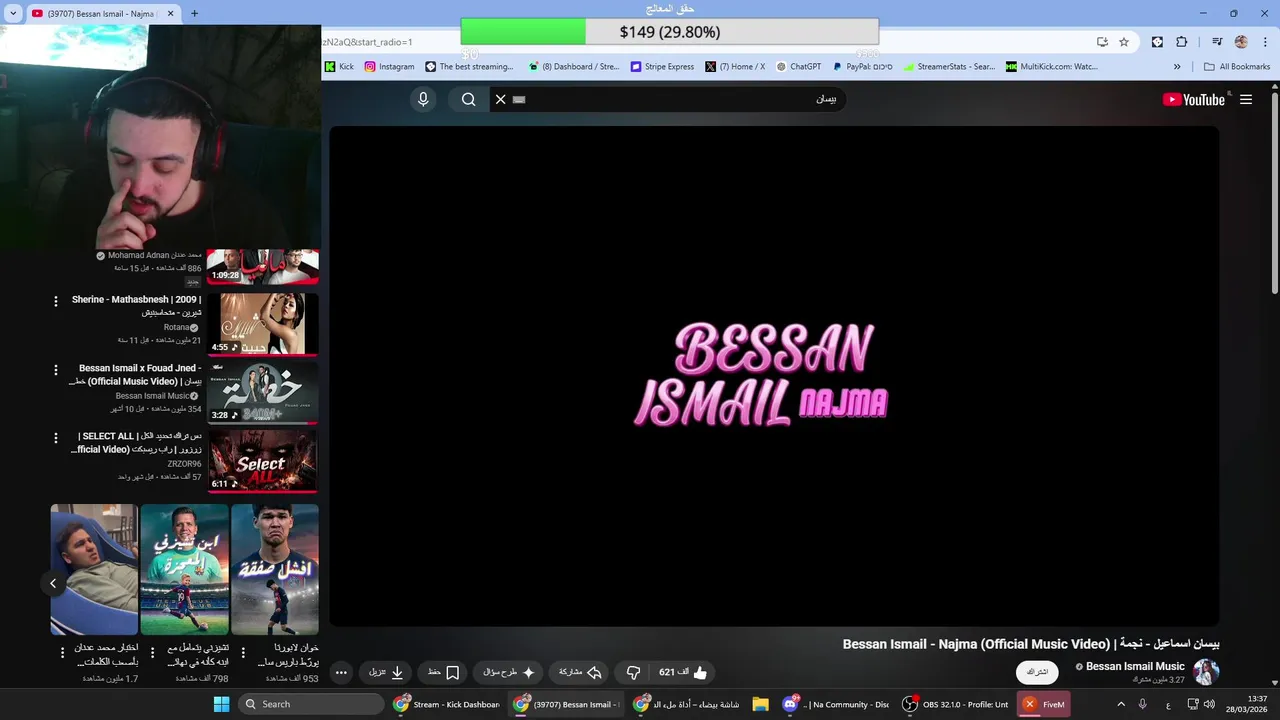Click the Windows Start button
This screenshot has height=720, width=1280.
(221, 704)
